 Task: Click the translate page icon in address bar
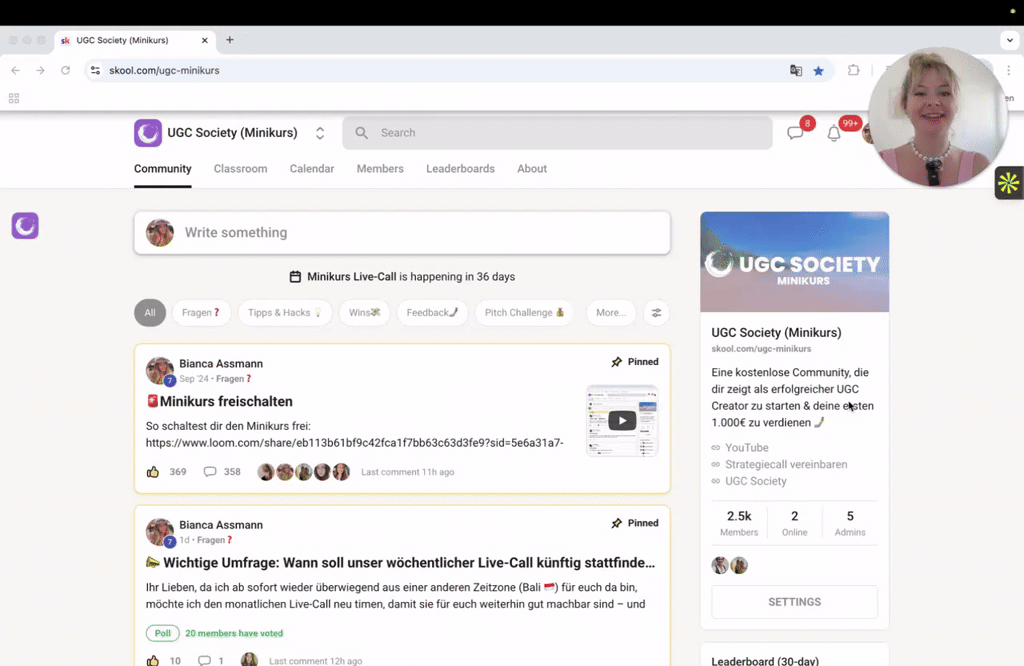(x=795, y=71)
